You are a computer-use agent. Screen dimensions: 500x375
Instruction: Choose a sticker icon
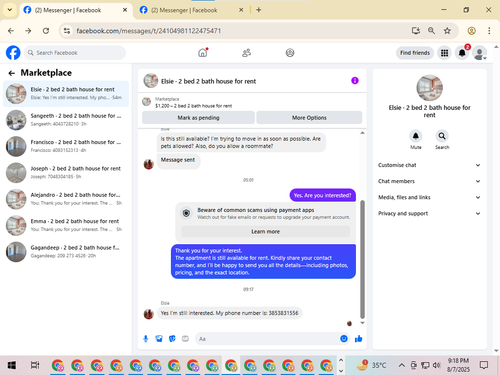172,339
